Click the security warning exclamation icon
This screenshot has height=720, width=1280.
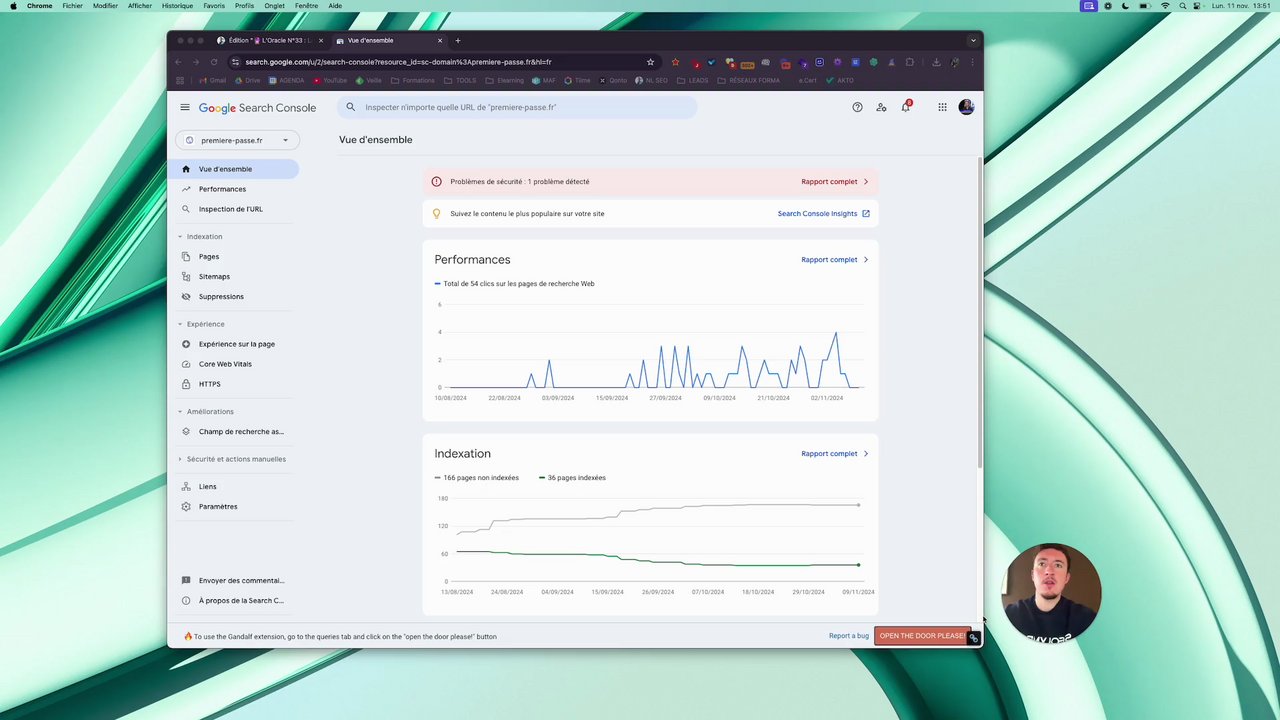coord(436,182)
